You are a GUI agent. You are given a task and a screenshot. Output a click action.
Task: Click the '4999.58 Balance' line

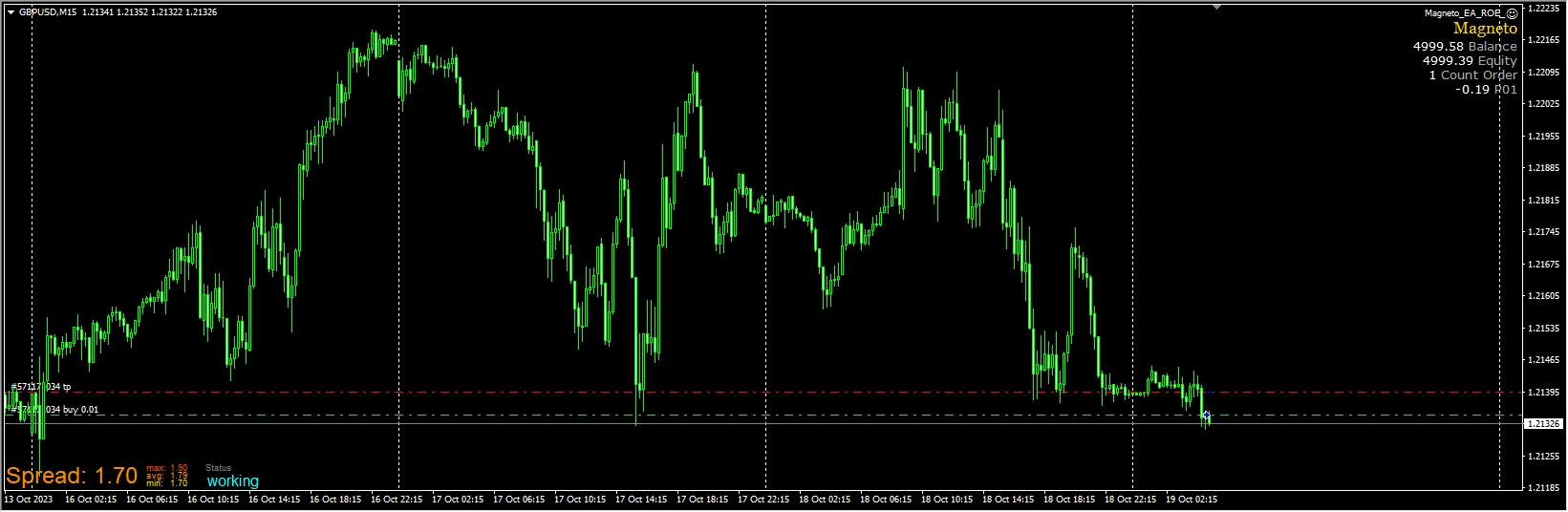[1465, 46]
